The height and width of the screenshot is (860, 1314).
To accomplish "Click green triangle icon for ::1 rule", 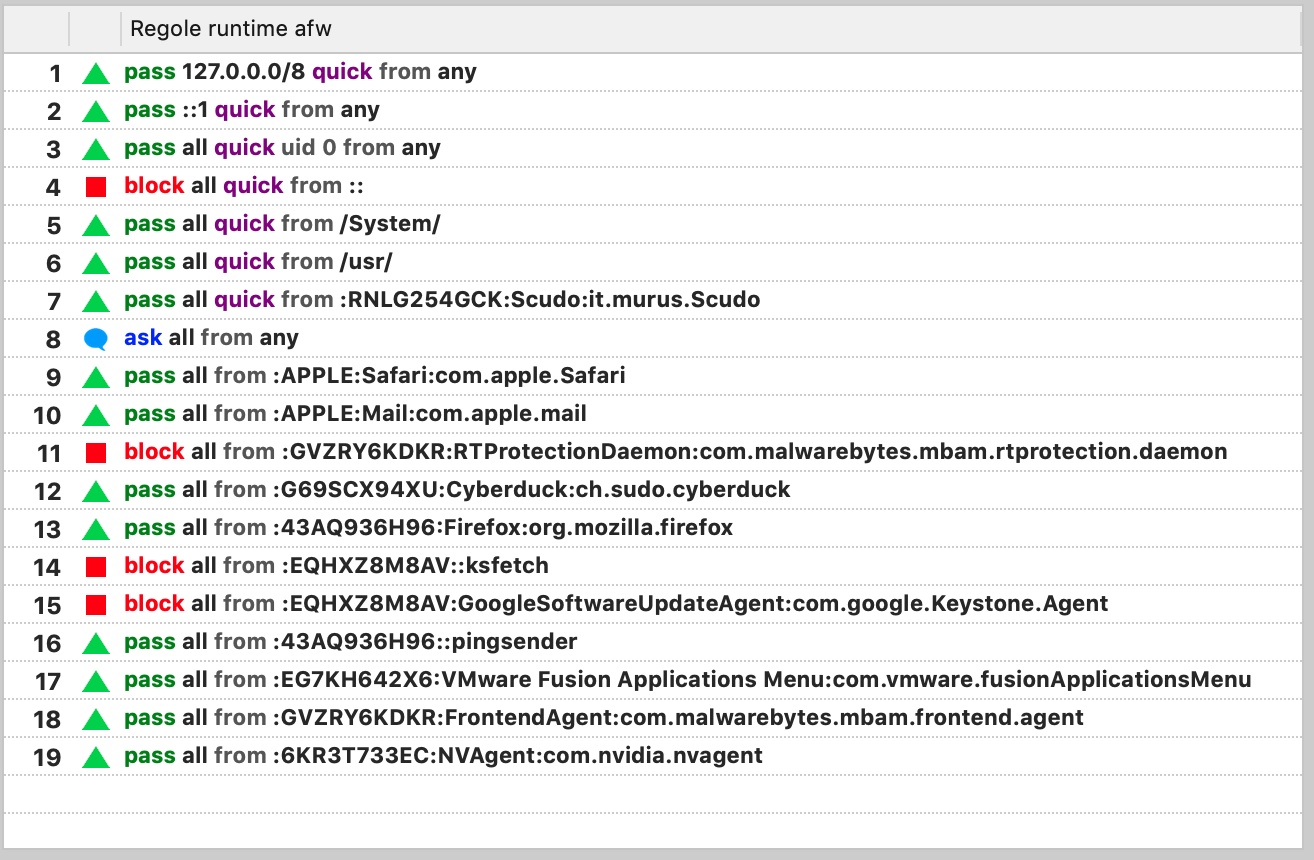I will (95, 111).
